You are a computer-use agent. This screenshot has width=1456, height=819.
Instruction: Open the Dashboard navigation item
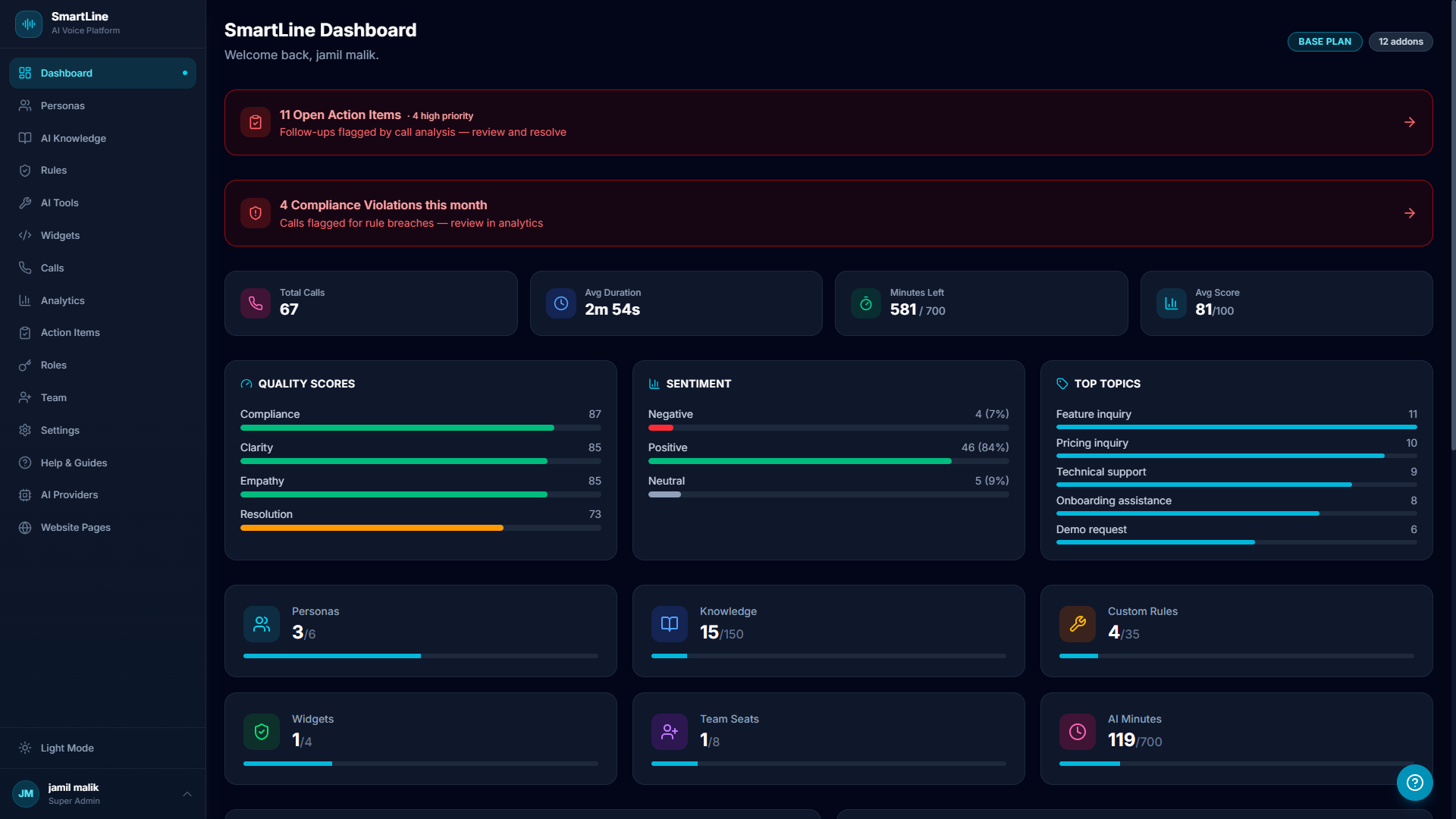point(66,73)
